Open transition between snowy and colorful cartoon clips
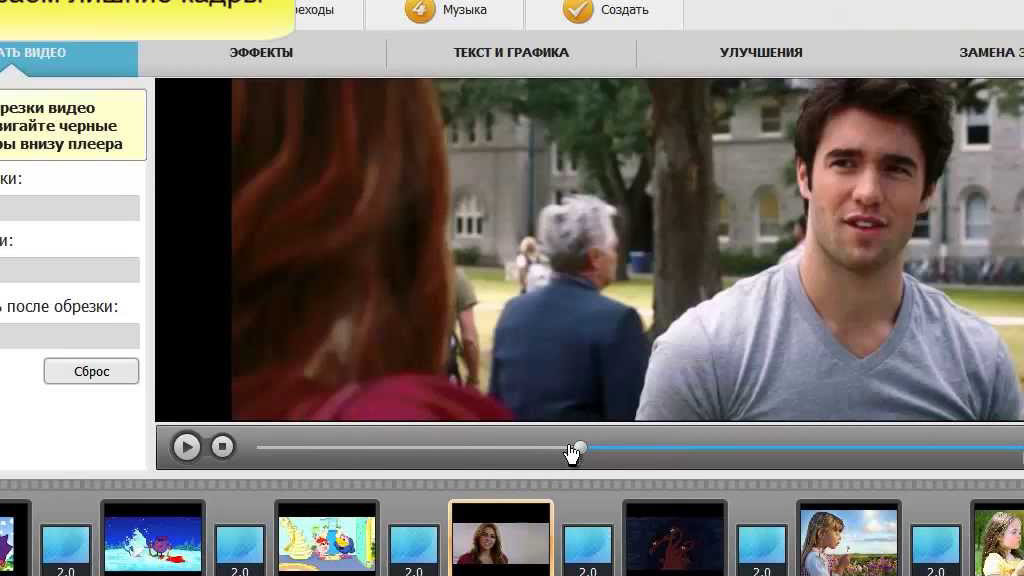This screenshot has width=1024, height=576. coord(240,551)
